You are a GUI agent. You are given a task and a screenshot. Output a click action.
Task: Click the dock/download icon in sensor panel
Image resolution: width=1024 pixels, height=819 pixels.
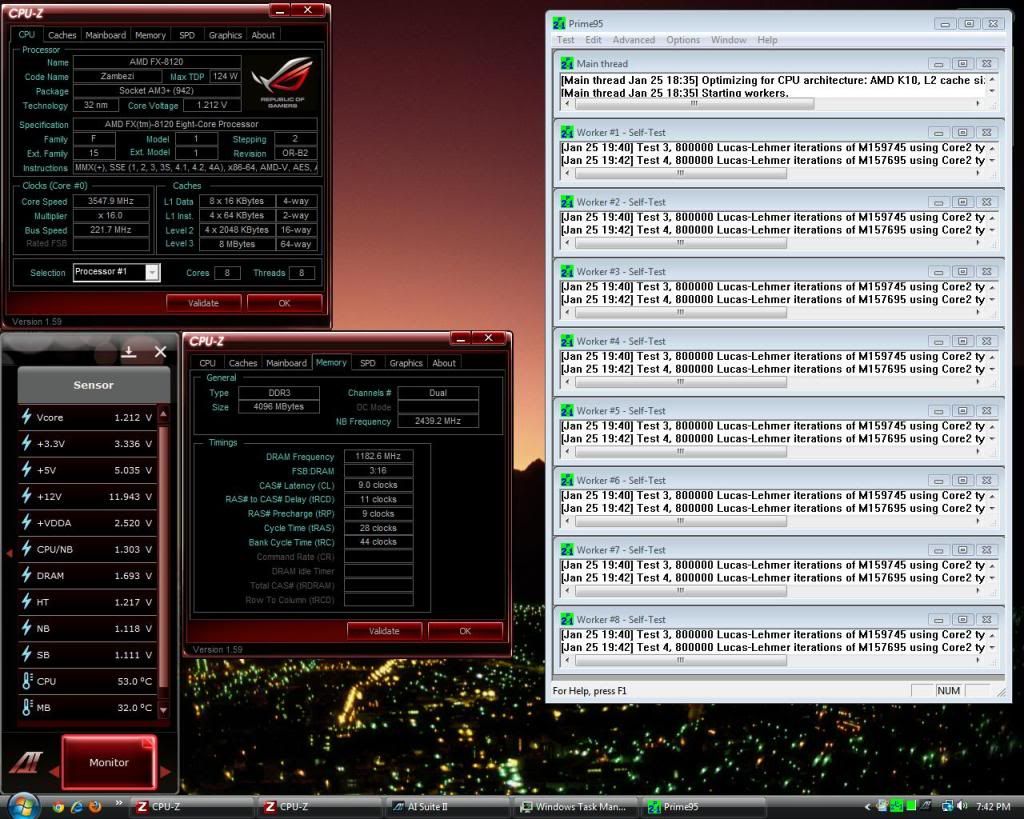(129, 351)
